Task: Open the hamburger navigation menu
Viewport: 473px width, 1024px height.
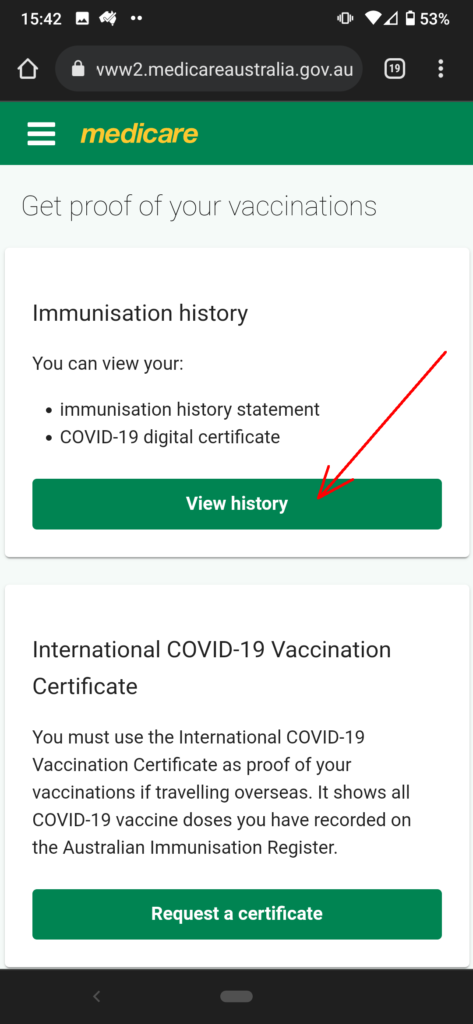Action: [x=41, y=135]
